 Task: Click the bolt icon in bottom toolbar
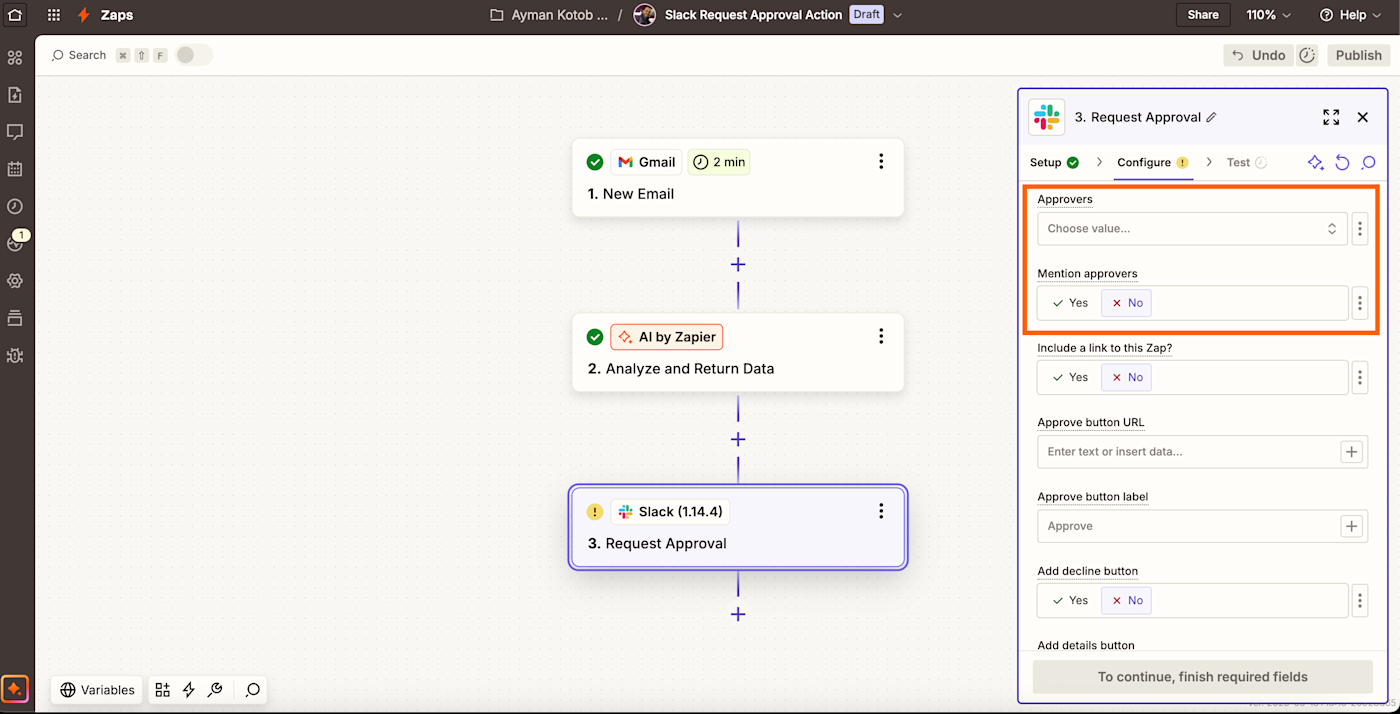(188, 690)
